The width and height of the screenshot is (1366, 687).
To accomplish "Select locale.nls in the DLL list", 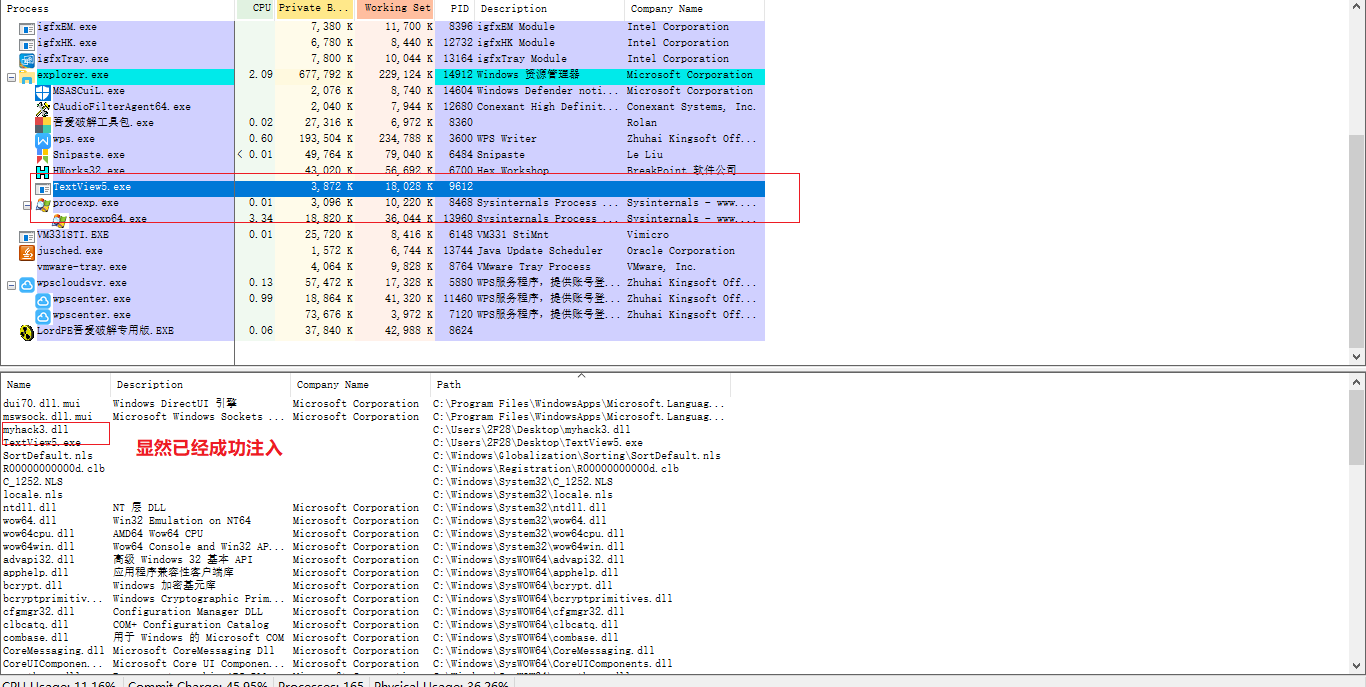I will tap(33, 494).
